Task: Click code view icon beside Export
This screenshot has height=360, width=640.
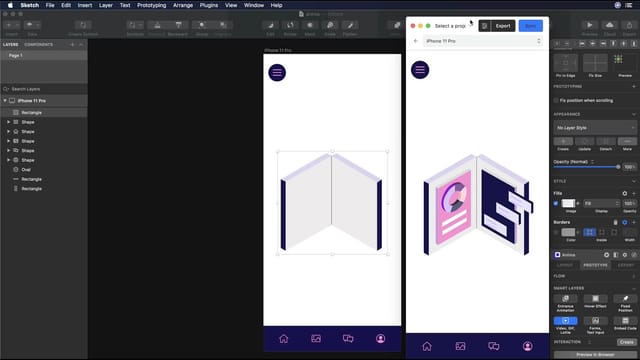Action: [484, 26]
